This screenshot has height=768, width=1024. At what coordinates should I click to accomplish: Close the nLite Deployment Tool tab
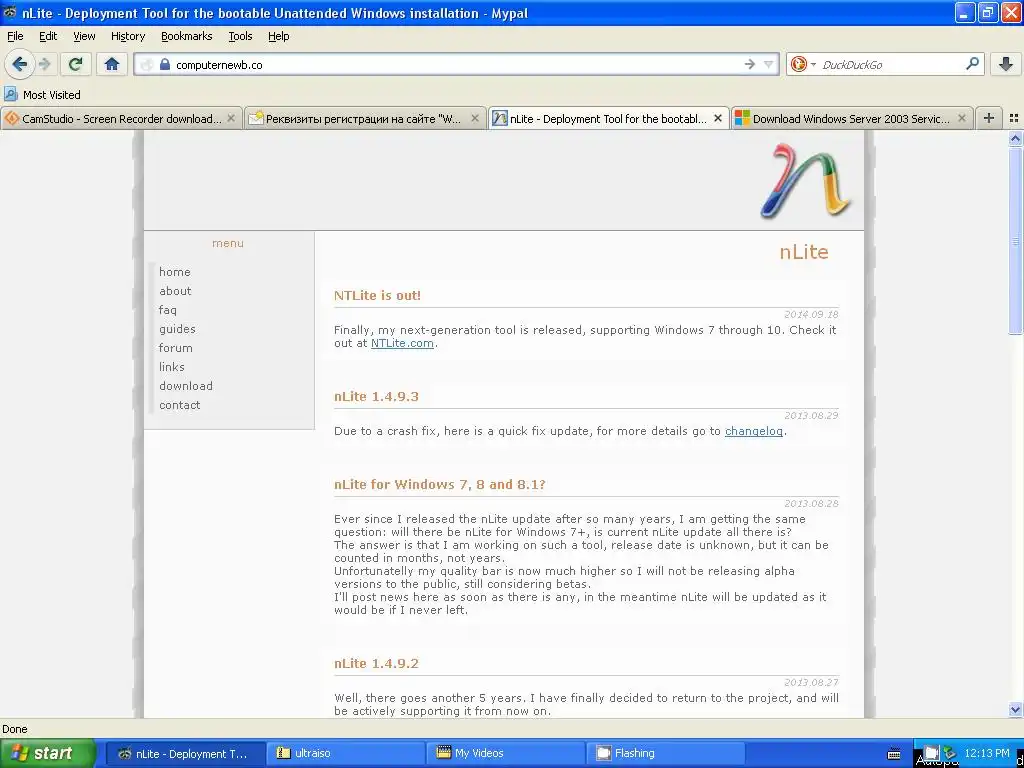(x=718, y=118)
